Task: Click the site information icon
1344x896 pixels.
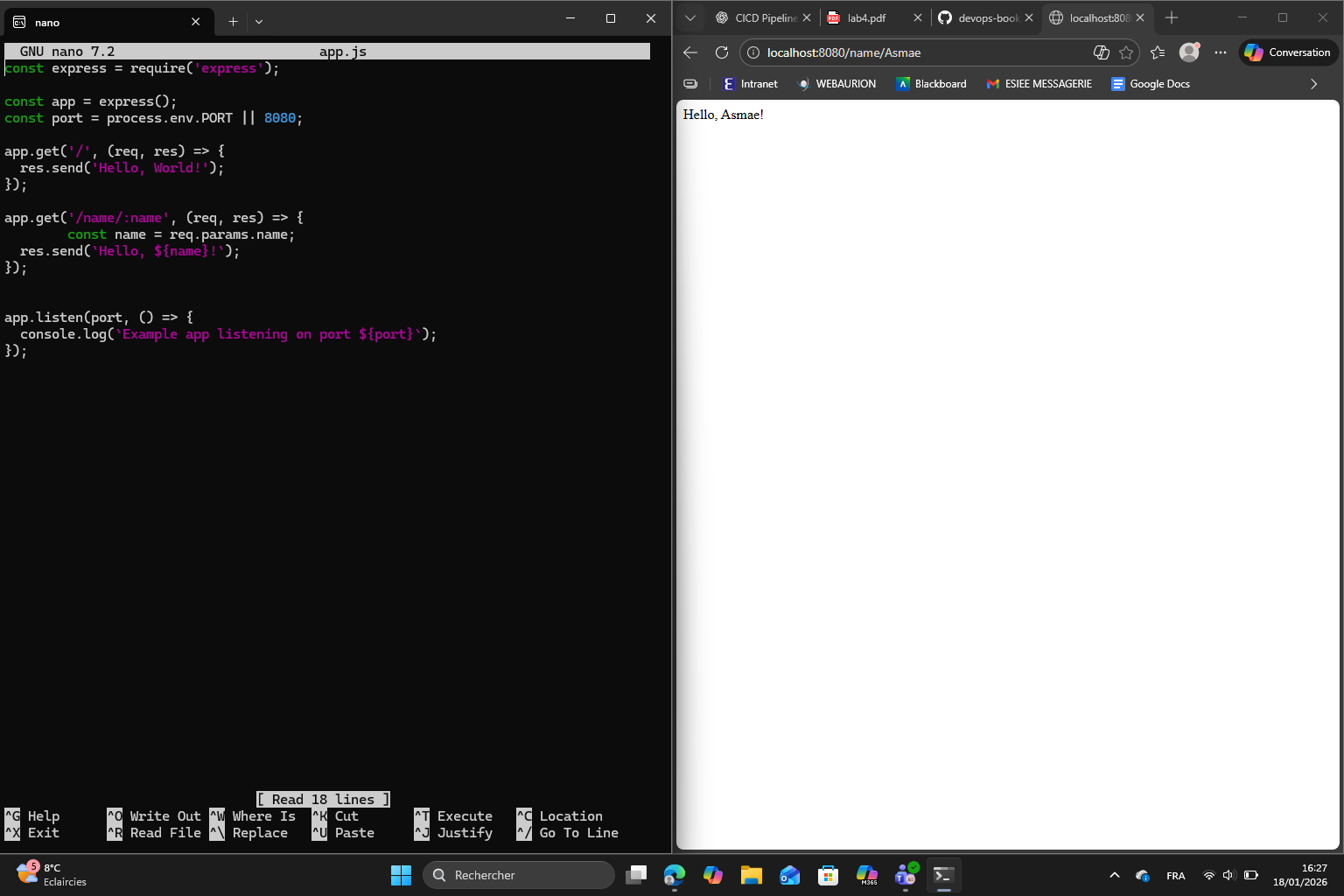Action: 753,52
